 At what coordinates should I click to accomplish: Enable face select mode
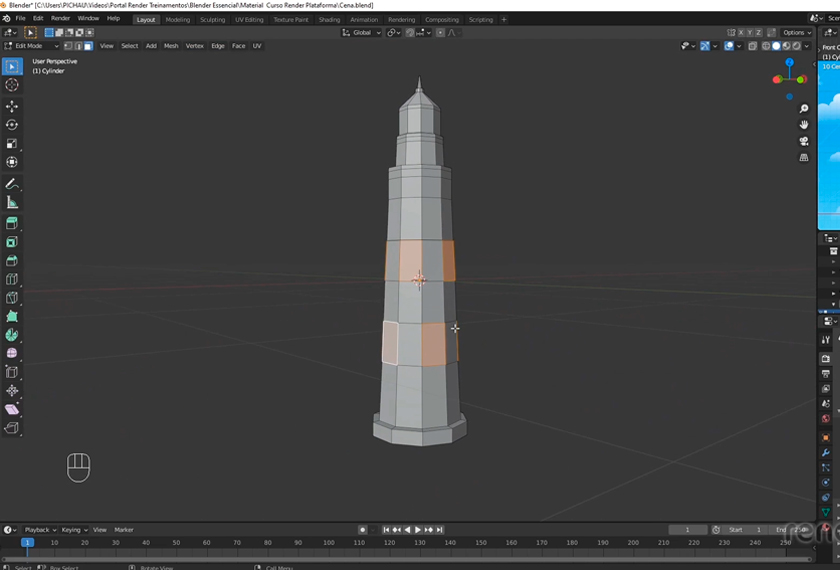point(88,46)
